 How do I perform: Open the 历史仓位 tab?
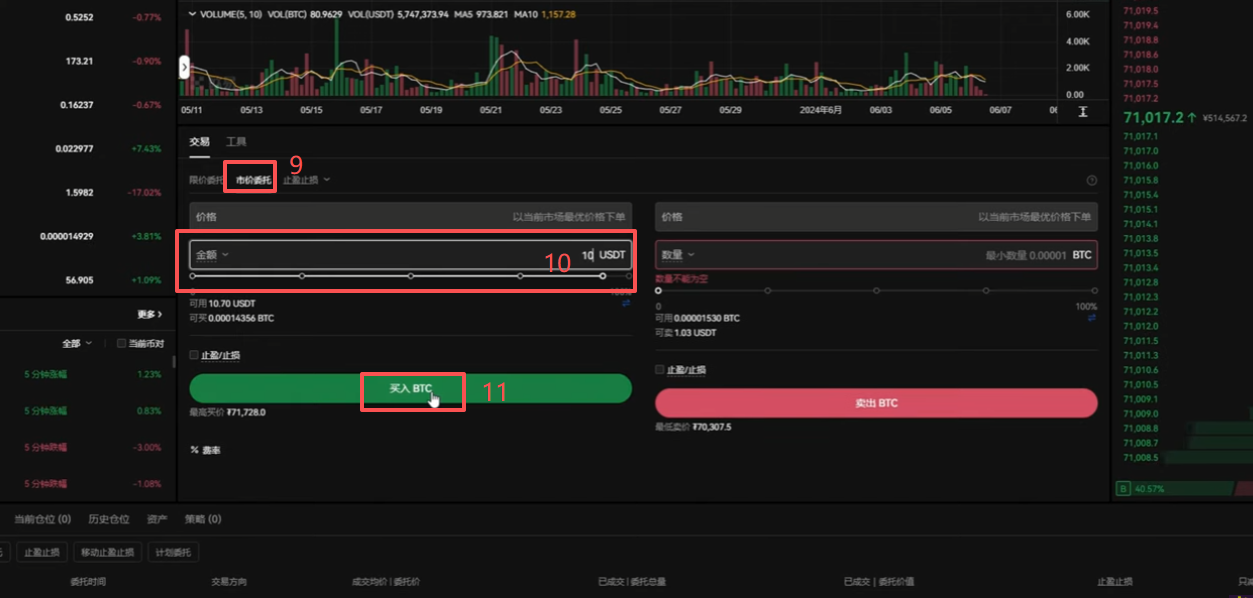click(x=108, y=519)
